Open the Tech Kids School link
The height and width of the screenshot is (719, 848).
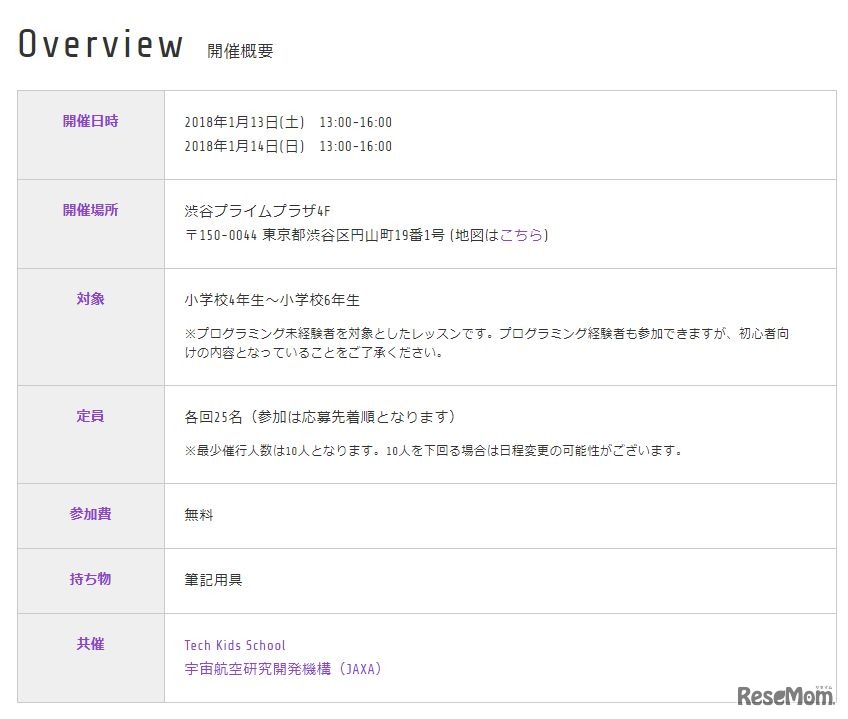pyautogui.click(x=235, y=645)
